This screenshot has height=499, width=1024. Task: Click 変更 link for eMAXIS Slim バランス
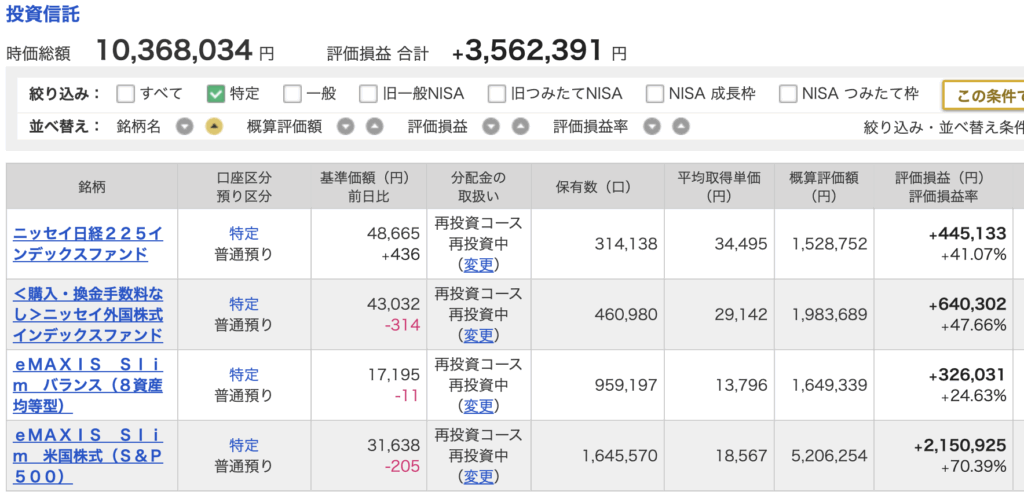tap(478, 406)
